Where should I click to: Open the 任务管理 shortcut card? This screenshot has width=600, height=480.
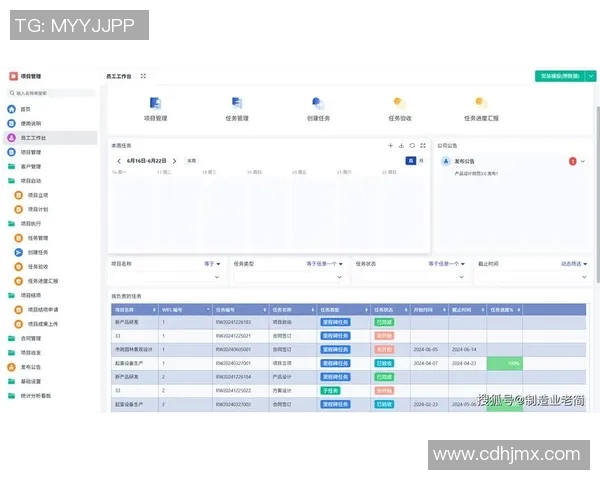click(237, 109)
